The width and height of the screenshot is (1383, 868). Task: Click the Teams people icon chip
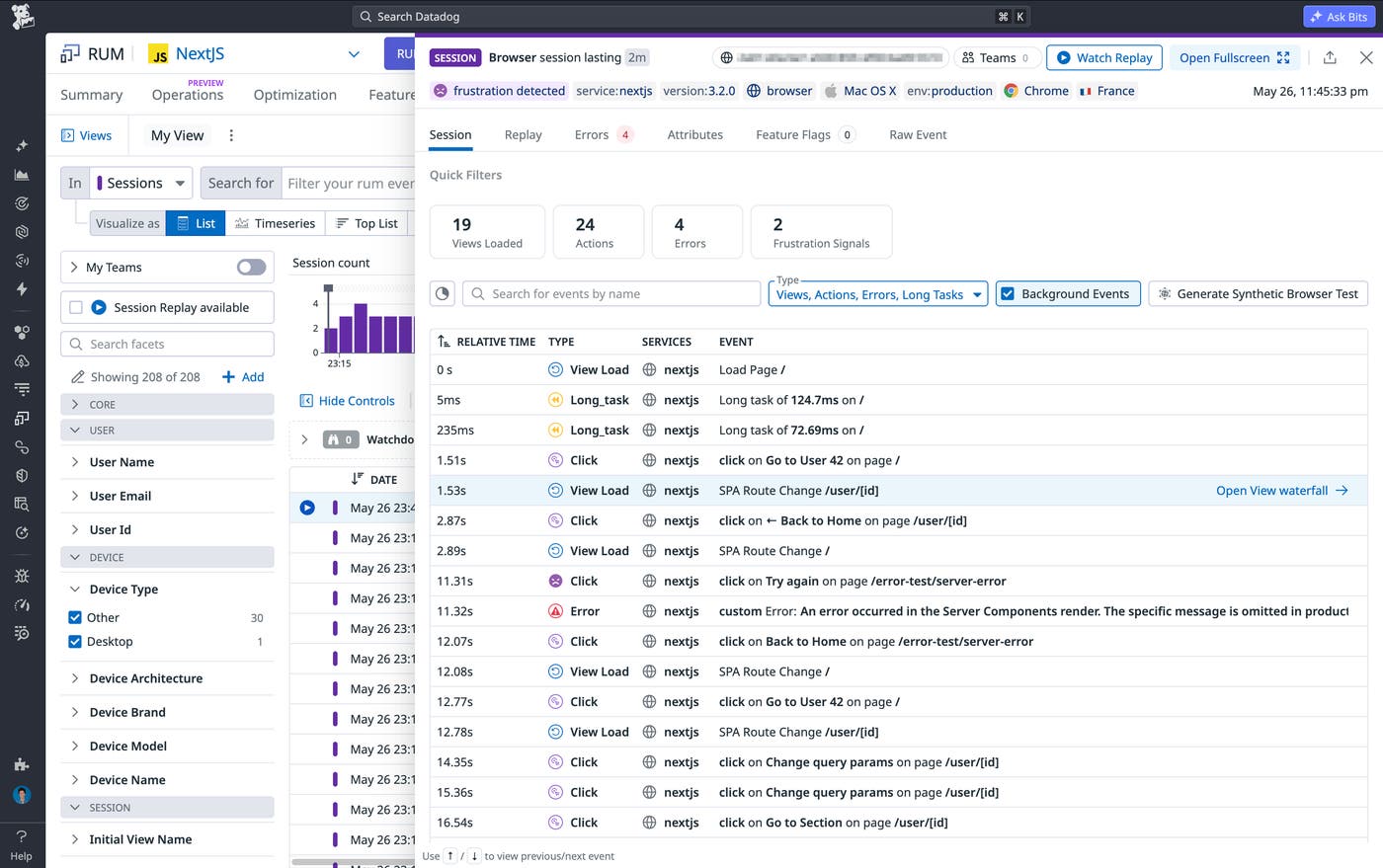[x=997, y=57]
